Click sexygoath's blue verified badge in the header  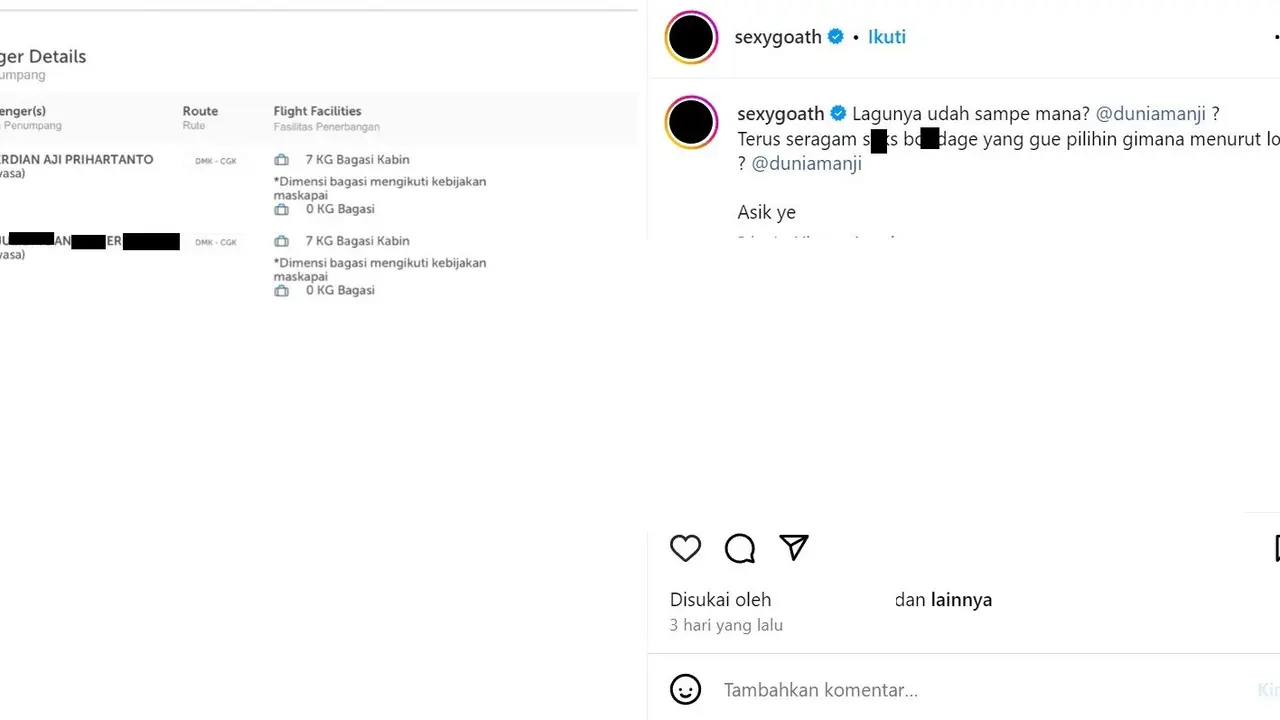coord(835,36)
